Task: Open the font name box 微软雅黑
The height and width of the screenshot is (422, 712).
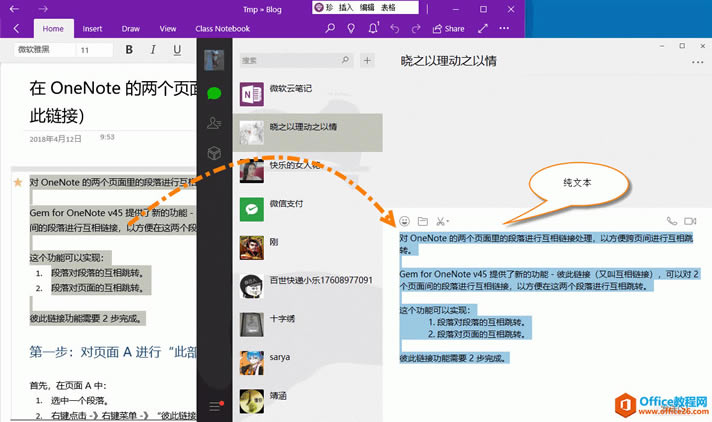Action: (x=42, y=50)
